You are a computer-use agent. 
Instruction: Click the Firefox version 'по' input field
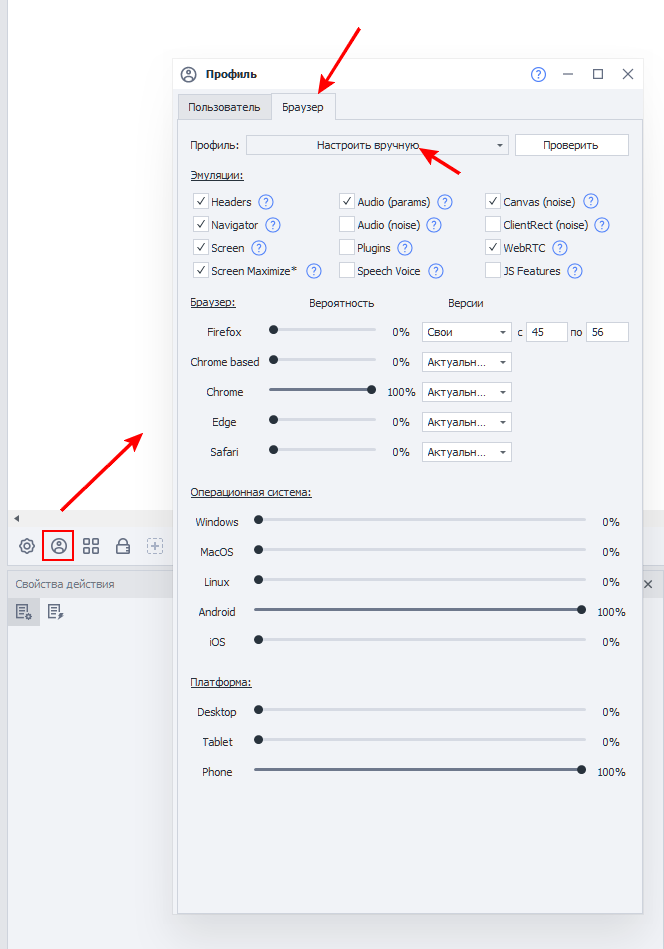(607, 332)
